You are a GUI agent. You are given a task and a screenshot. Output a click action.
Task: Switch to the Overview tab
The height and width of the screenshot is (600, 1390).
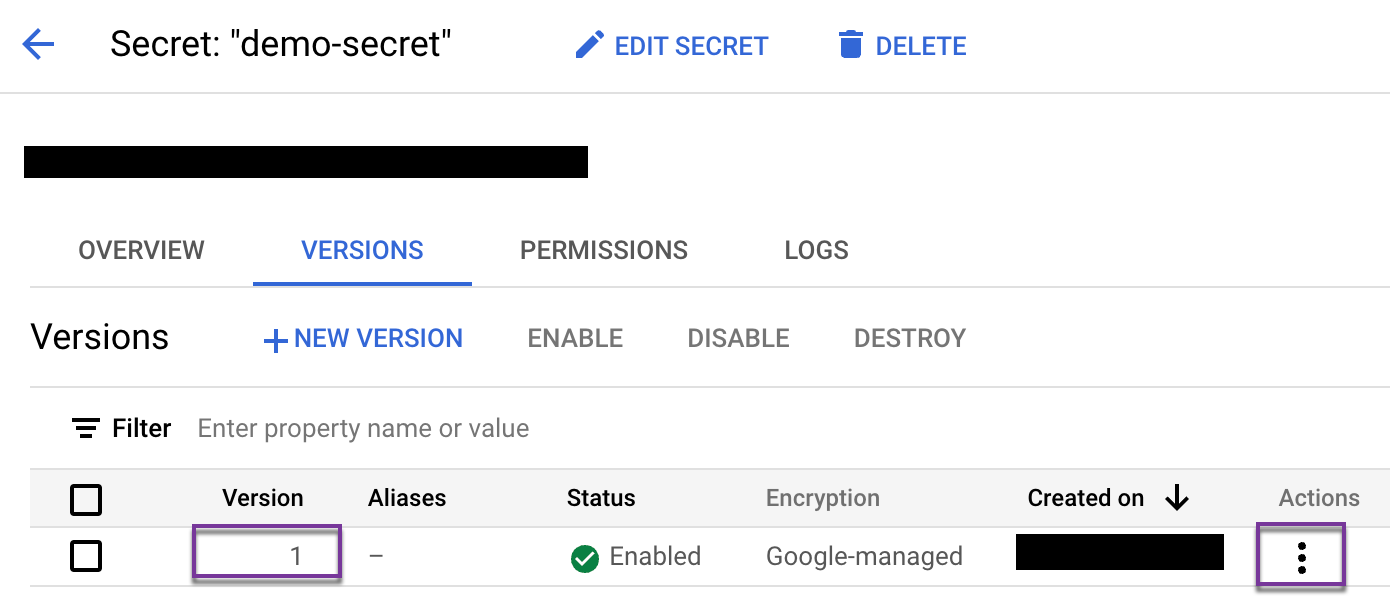click(x=141, y=250)
